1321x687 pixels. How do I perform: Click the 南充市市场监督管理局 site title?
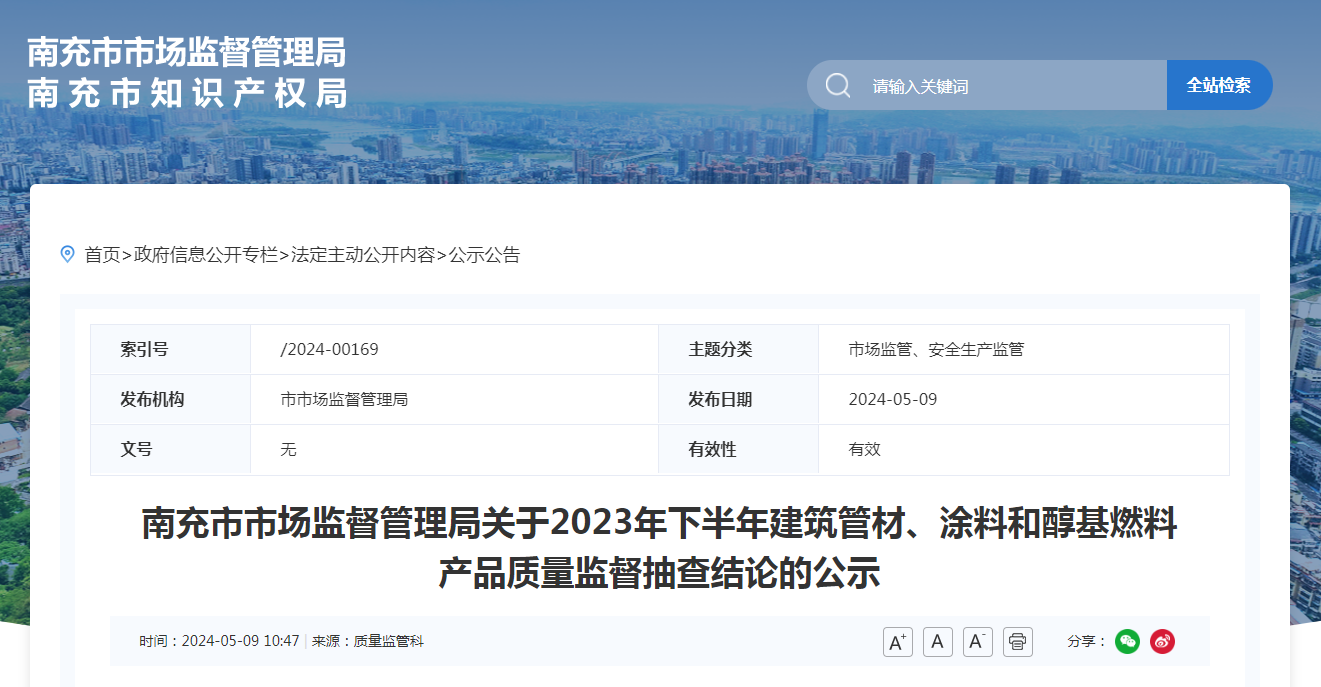tap(187, 52)
